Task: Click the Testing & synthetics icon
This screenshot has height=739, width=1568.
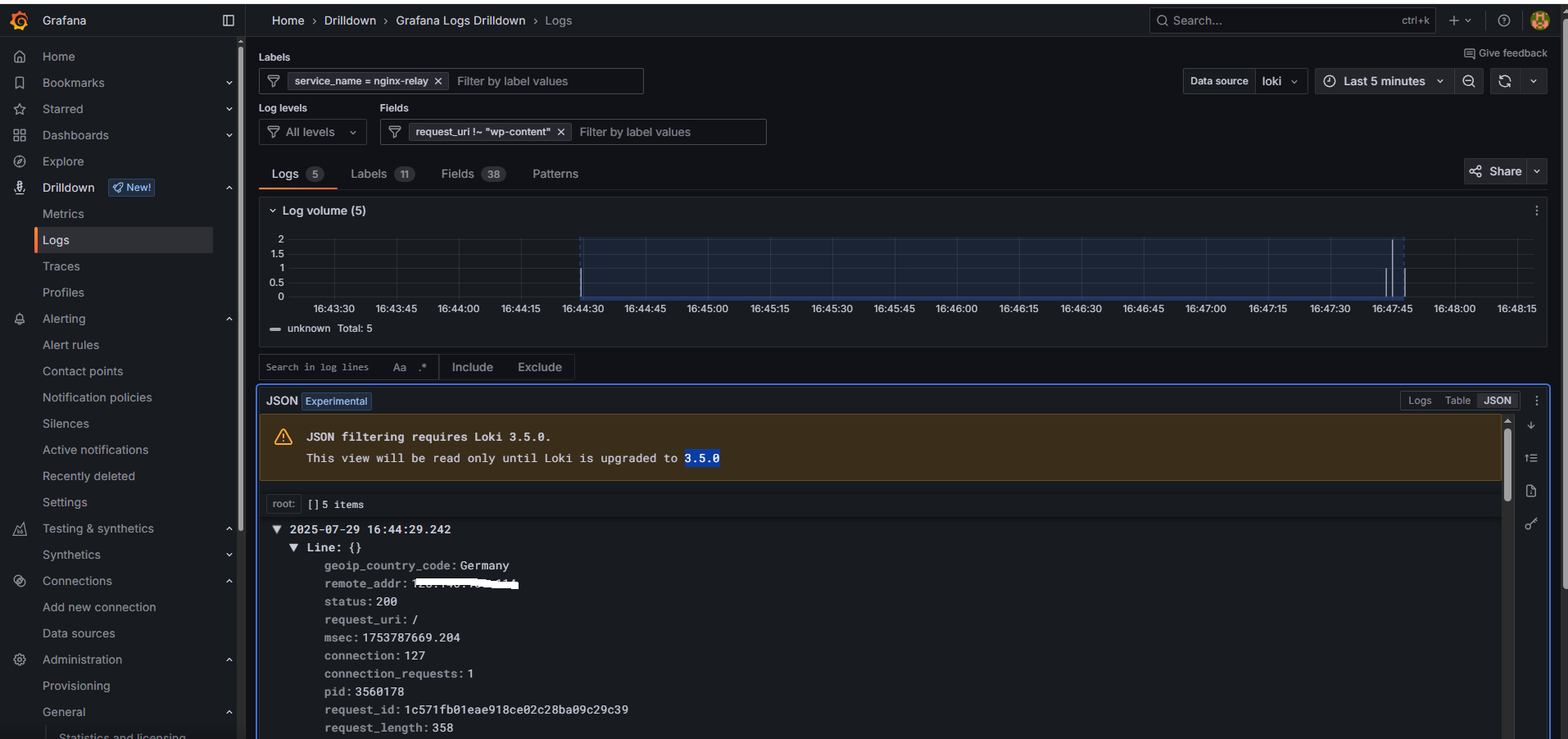Action: tap(20, 528)
